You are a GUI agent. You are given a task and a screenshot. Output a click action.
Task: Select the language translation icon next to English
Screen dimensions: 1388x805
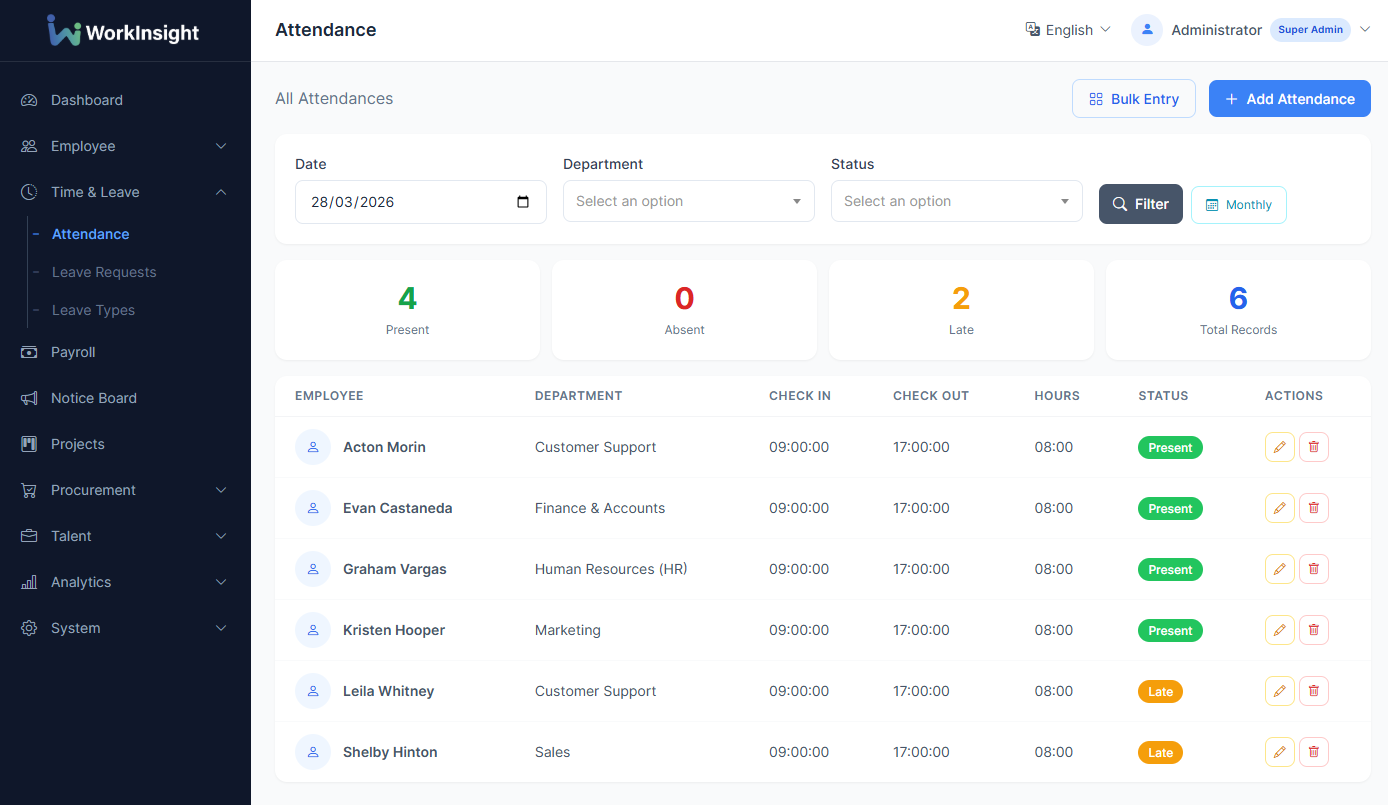1032,30
